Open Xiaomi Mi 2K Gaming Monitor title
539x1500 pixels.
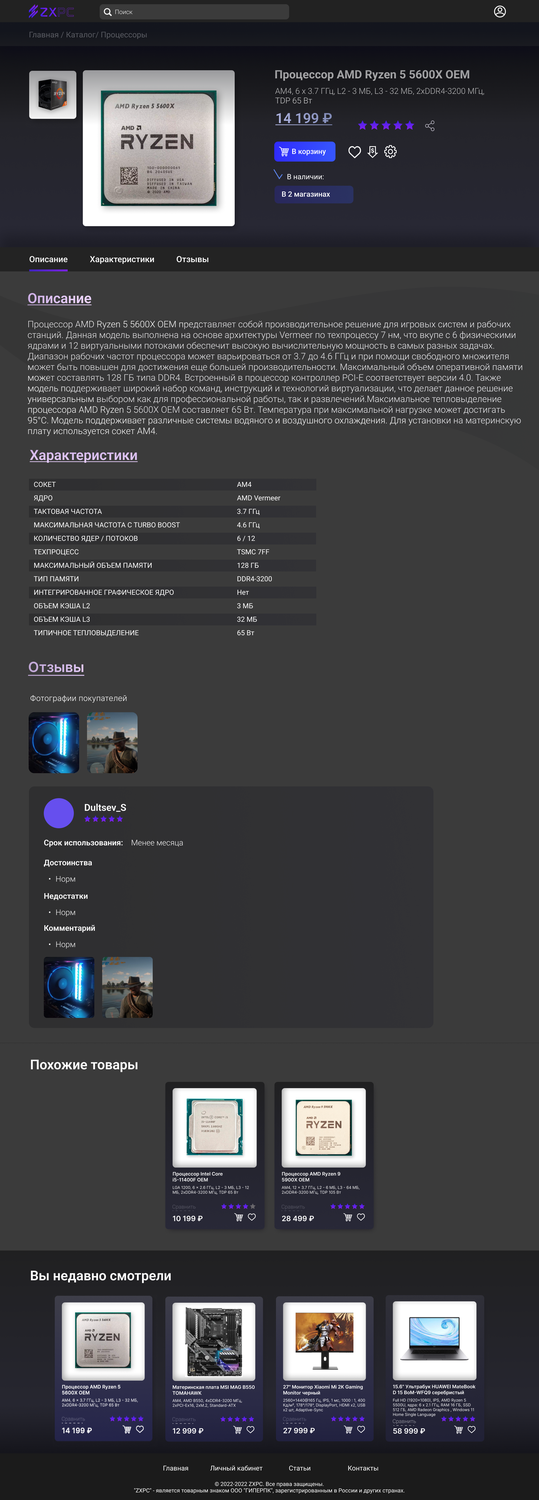click(322, 1390)
